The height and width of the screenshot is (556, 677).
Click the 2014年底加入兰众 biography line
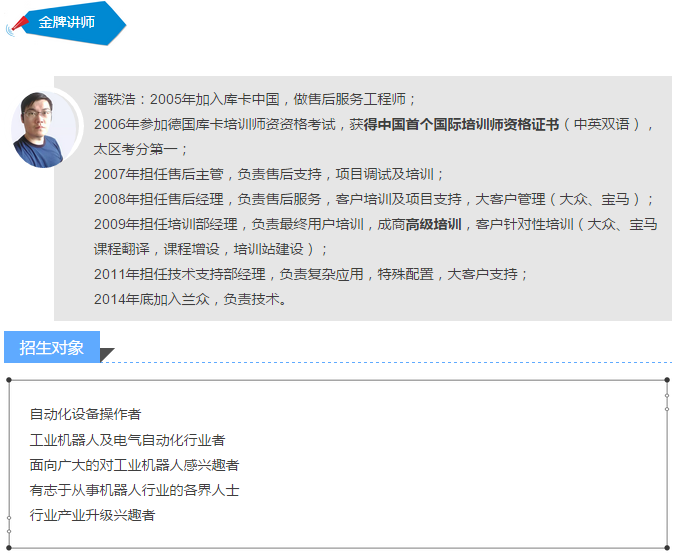[x=190, y=299]
